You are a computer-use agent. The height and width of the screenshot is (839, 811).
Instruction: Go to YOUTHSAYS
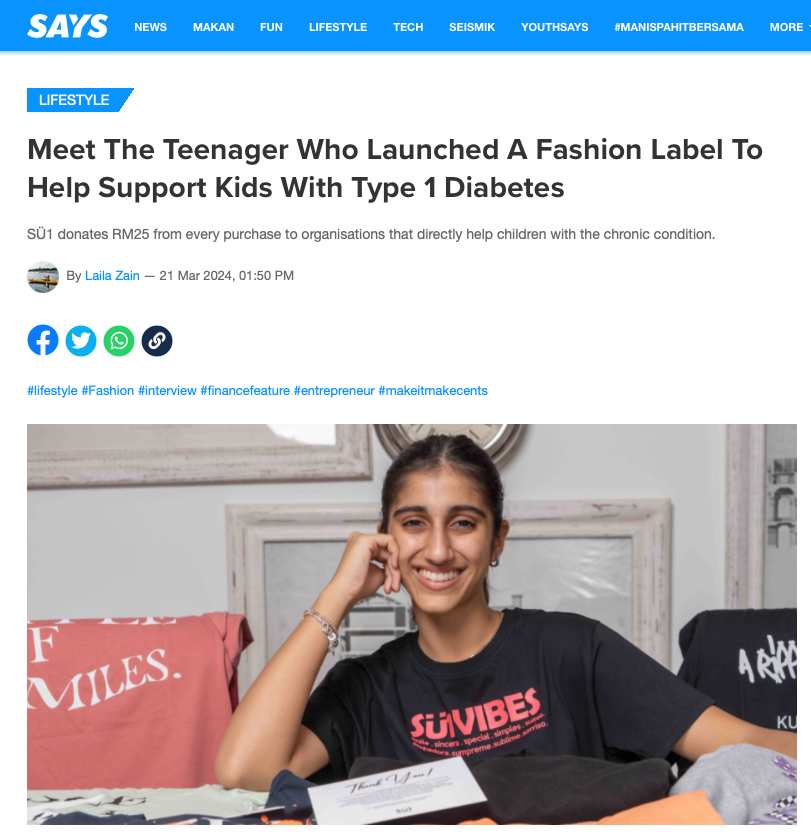tap(555, 27)
